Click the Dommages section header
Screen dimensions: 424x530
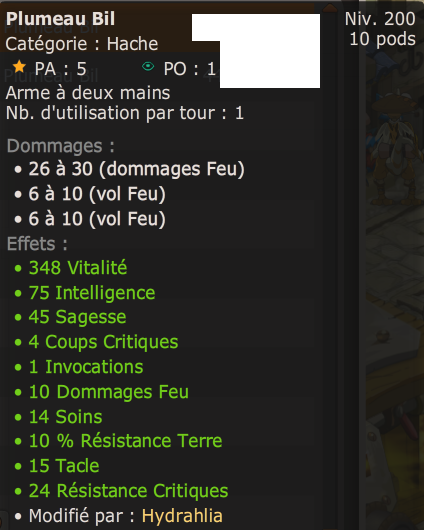click(61, 146)
